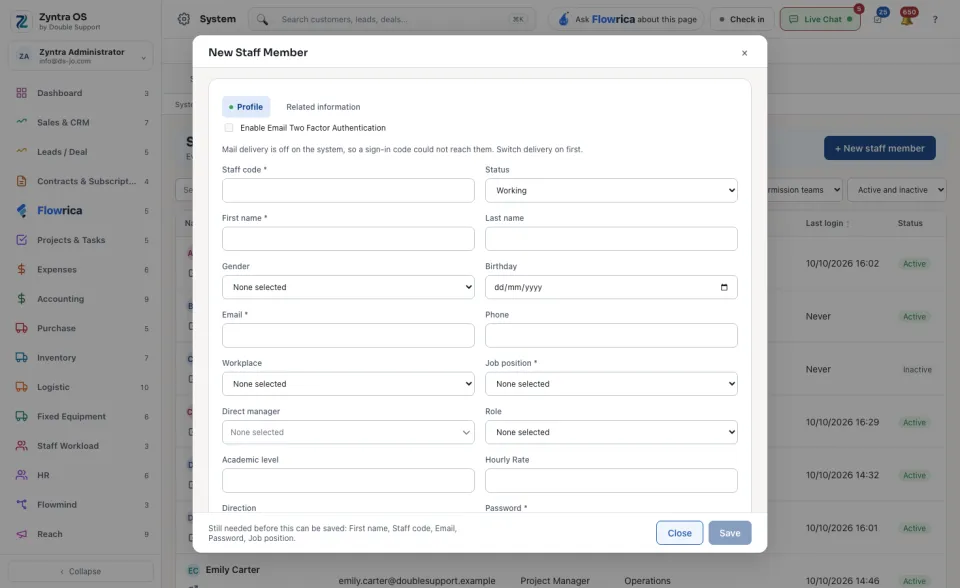Collapse the sidebar
This screenshot has width=960, height=588.
(x=81, y=571)
